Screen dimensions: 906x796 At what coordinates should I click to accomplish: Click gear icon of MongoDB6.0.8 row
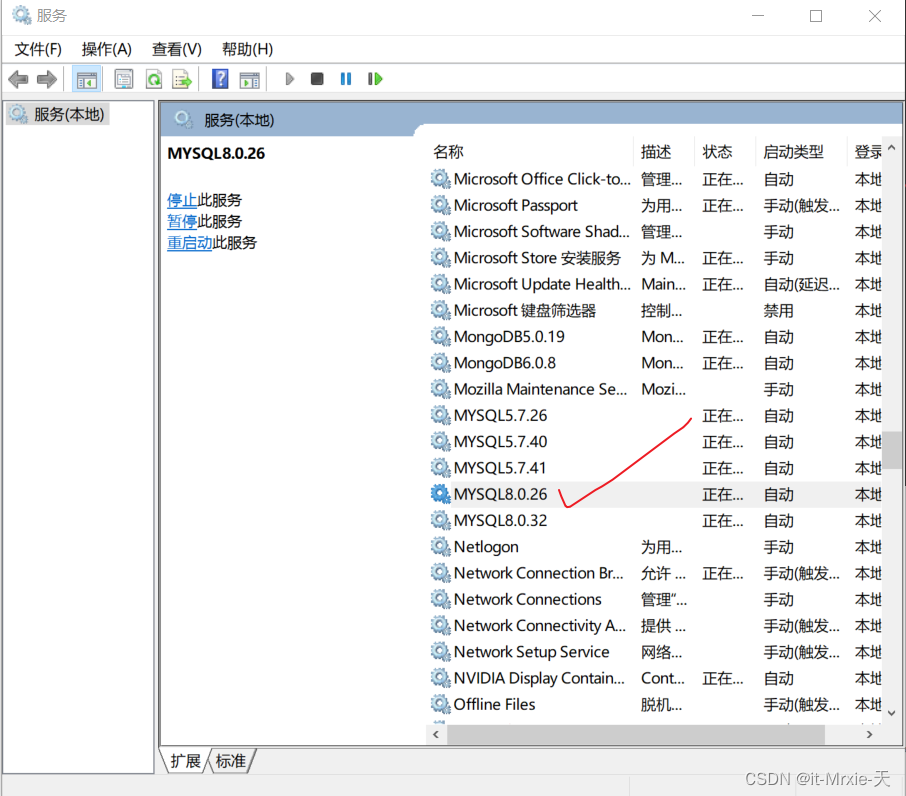pos(440,363)
